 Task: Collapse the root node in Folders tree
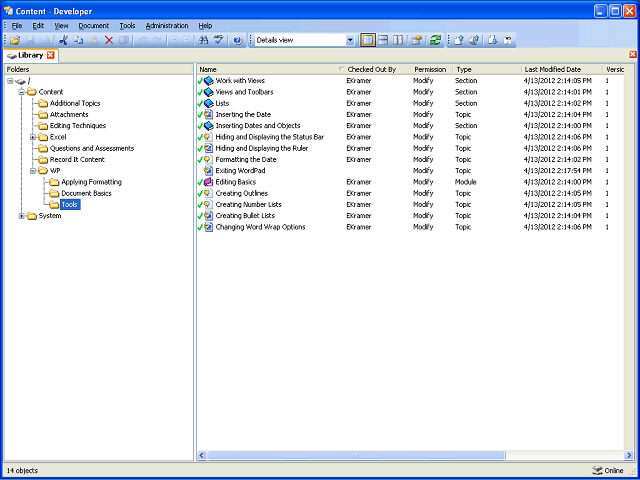[x=10, y=81]
